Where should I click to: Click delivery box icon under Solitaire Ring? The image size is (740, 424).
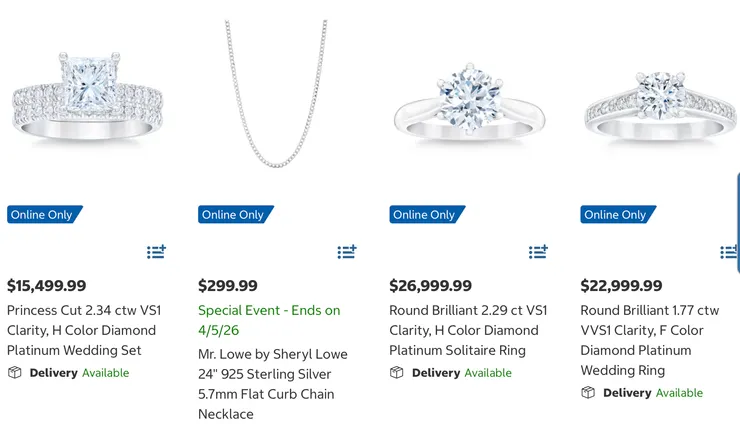pyautogui.click(x=396, y=373)
